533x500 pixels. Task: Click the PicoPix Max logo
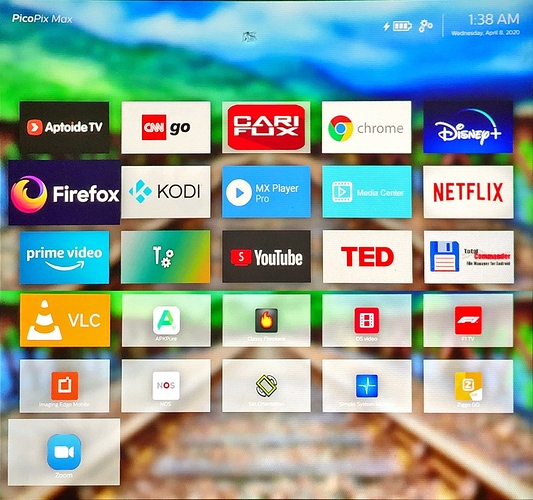(42, 19)
